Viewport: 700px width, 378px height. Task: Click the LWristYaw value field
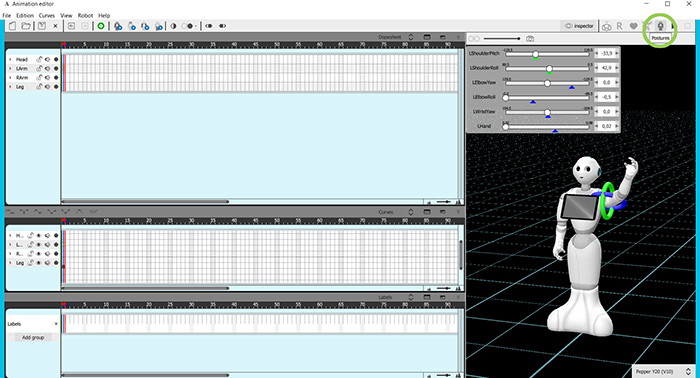[607, 112]
